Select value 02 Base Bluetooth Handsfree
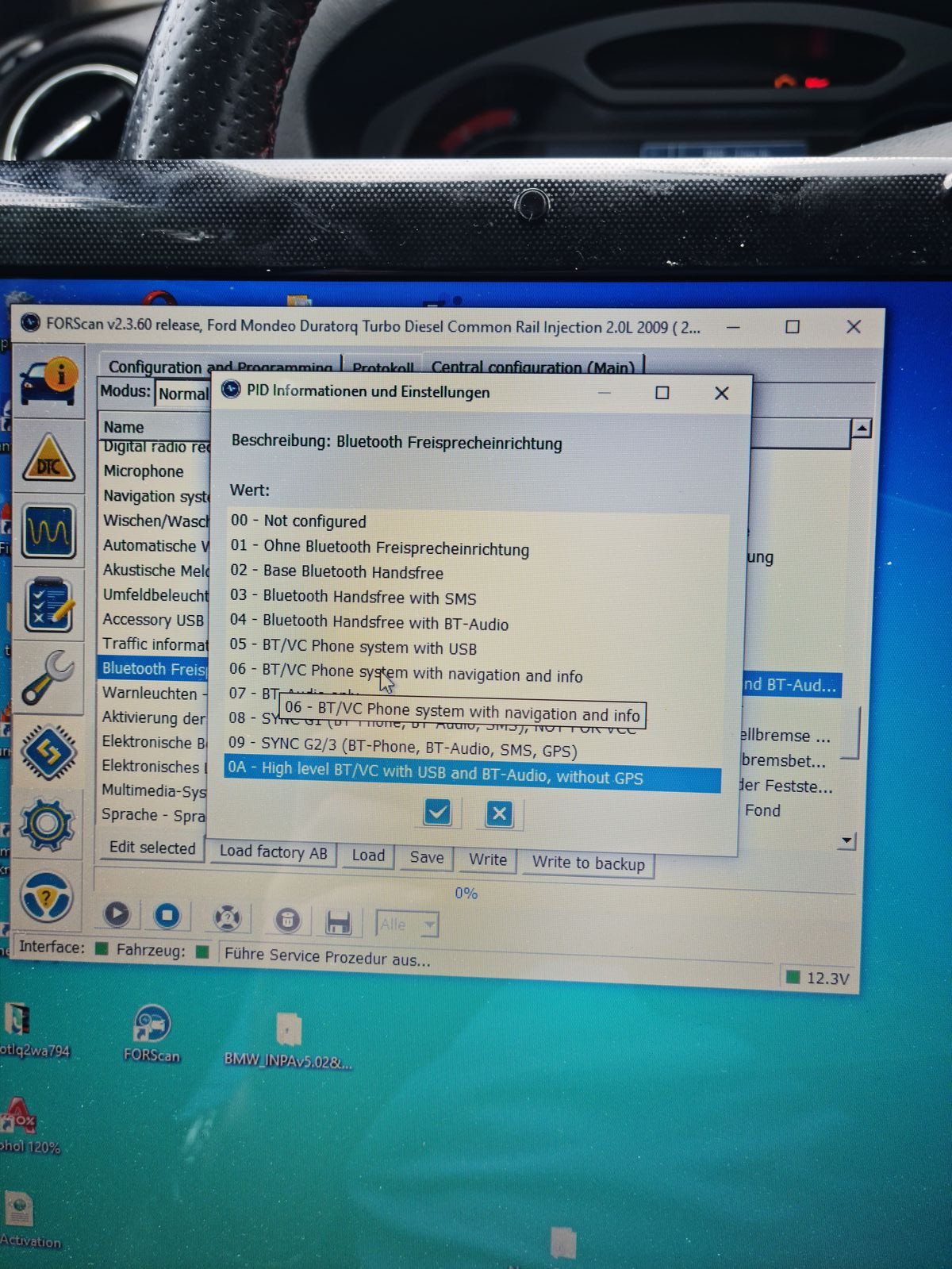 (352, 572)
